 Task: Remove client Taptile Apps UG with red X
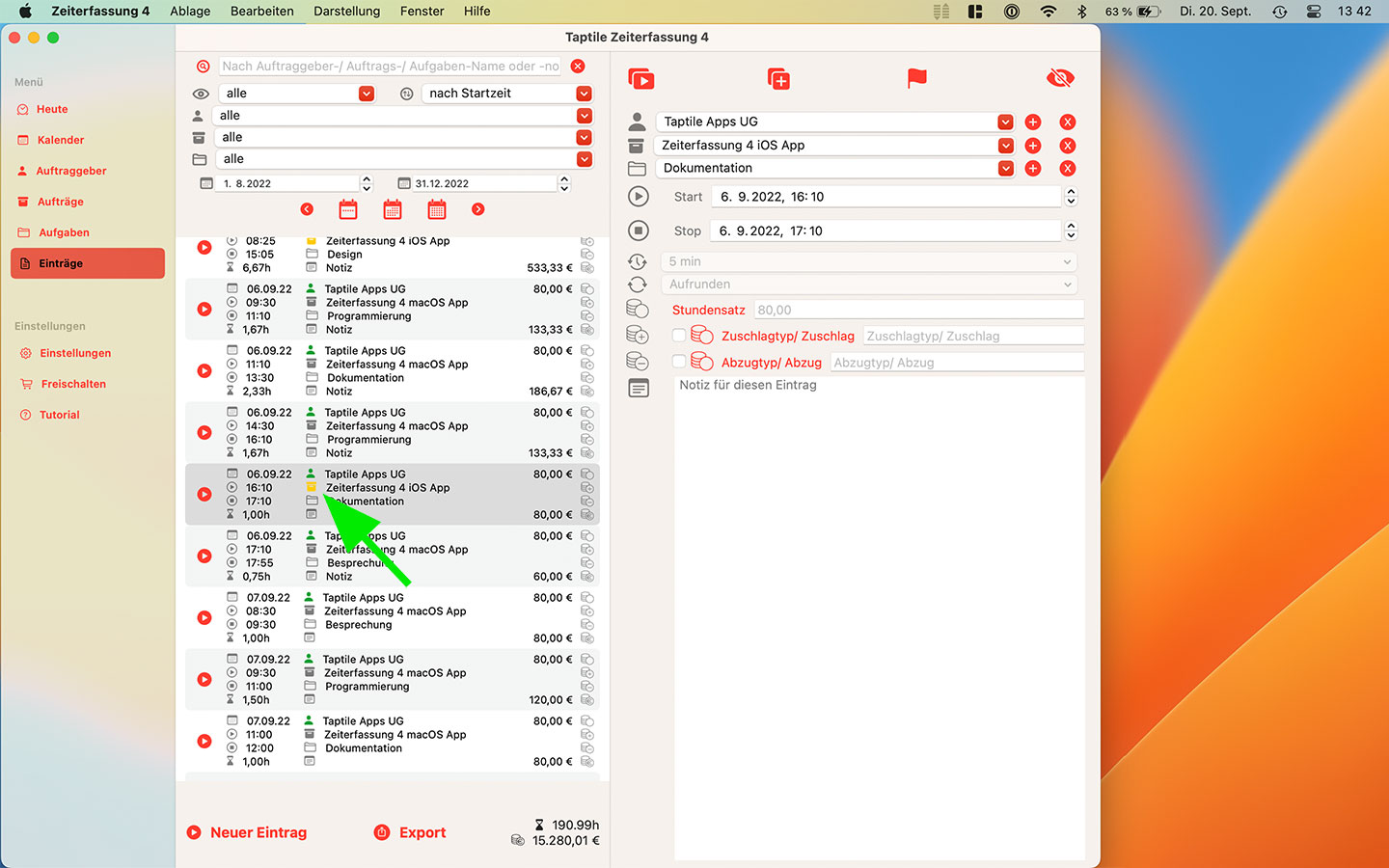click(1068, 122)
